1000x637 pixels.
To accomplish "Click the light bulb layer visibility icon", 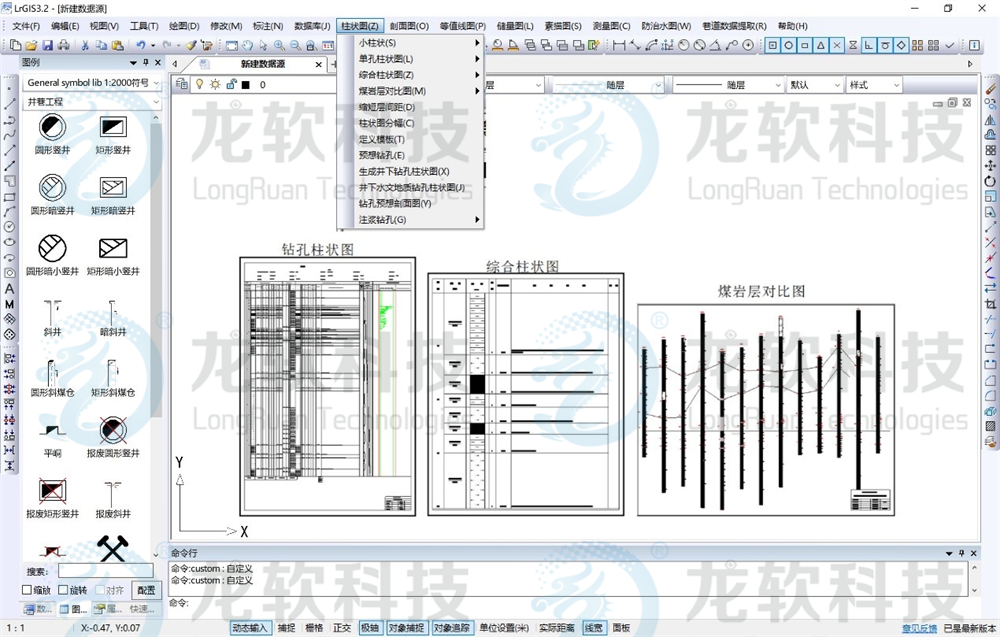I will pyautogui.click(x=199, y=85).
